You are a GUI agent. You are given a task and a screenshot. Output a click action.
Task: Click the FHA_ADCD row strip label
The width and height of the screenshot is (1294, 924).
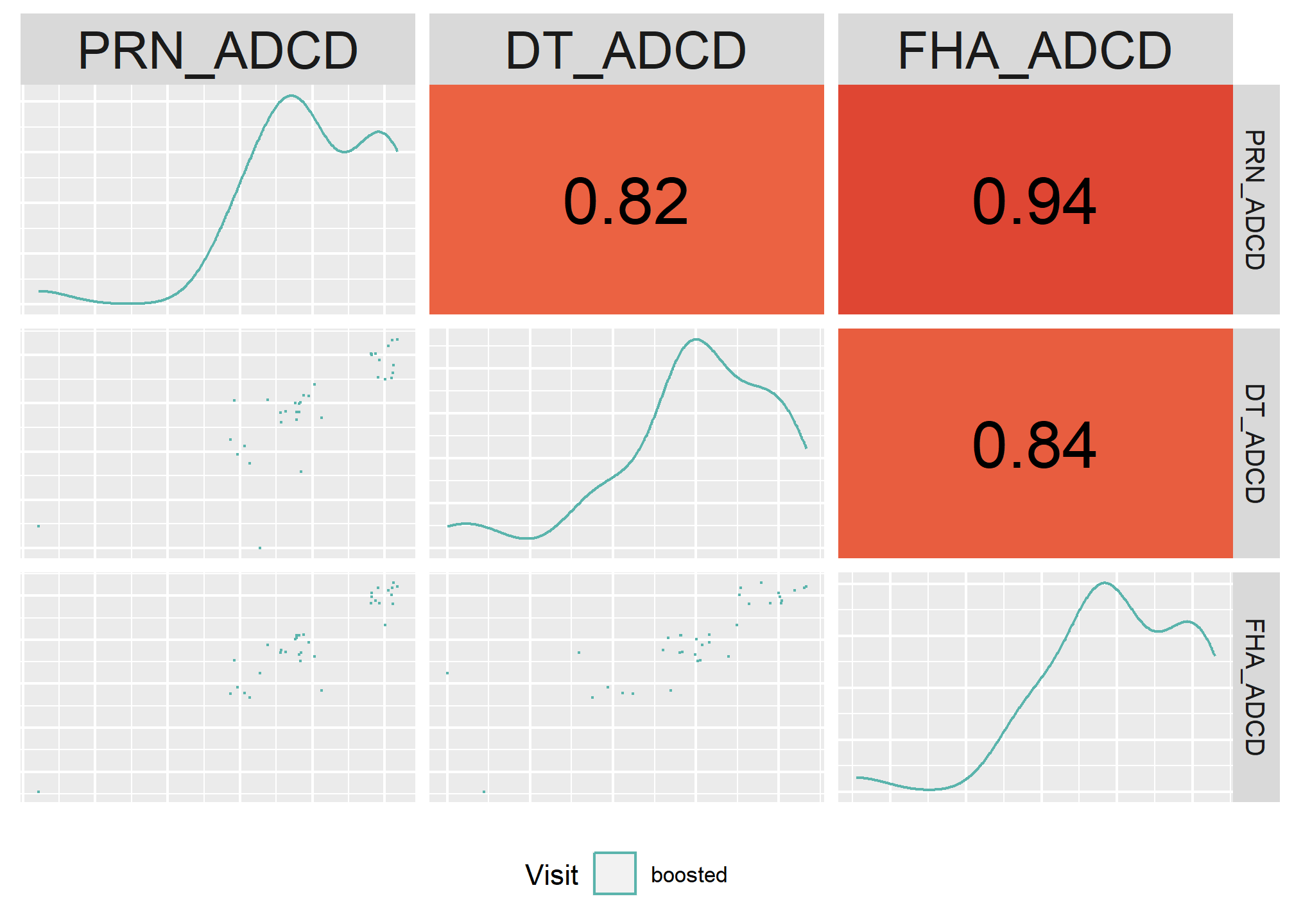[1256, 687]
